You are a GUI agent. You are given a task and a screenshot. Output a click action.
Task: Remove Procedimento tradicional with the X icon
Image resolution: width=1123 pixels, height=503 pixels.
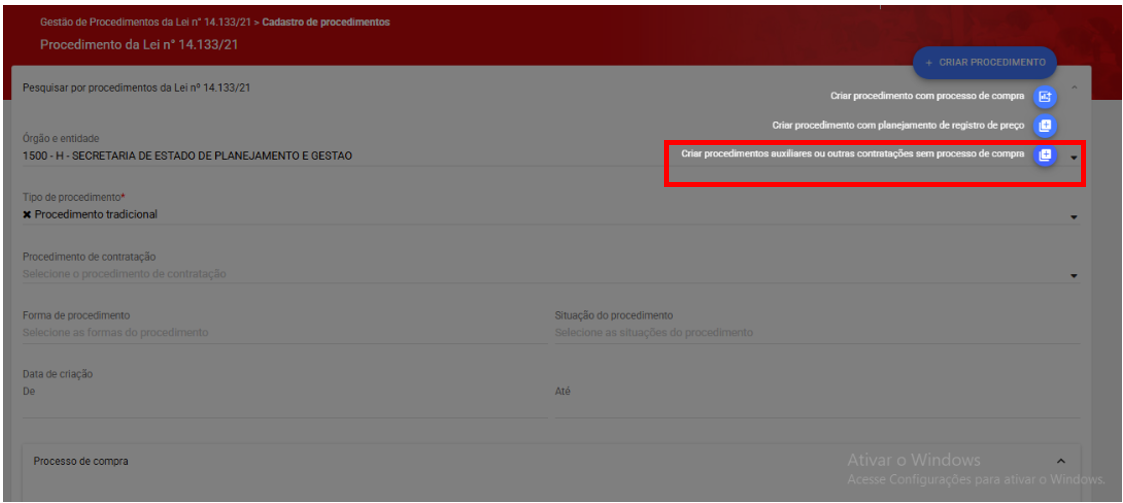(x=27, y=215)
